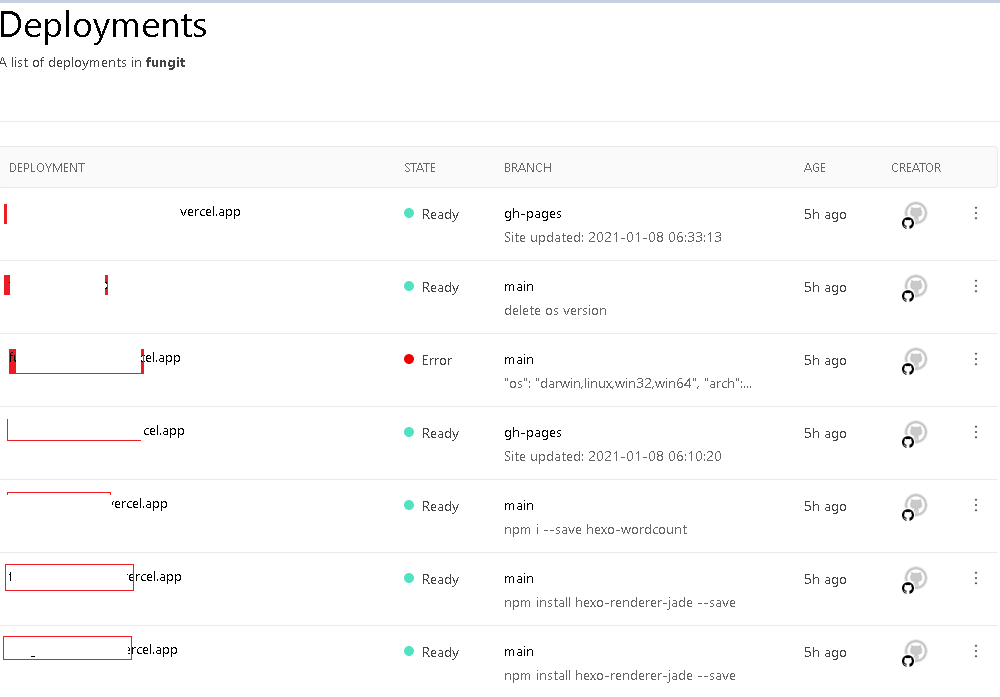Image resolution: width=1000 pixels, height=697 pixels.
Task: Click green Ready dot on hexo-wordcount deployment
Action: [409, 506]
